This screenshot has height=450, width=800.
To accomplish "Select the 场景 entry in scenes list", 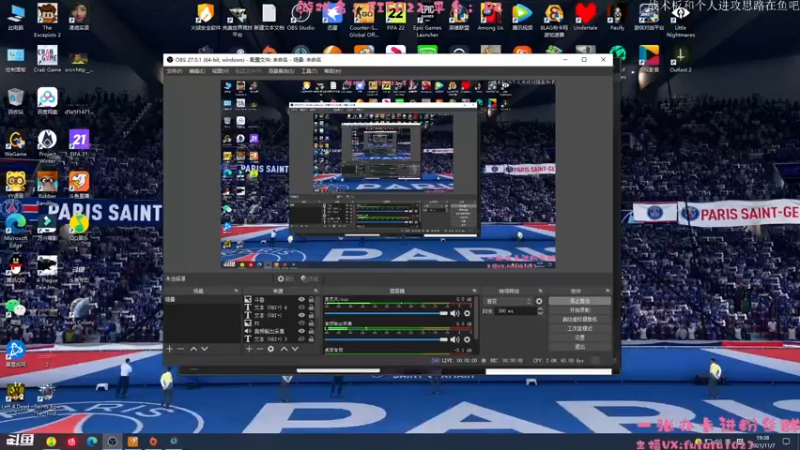I will coord(202,300).
